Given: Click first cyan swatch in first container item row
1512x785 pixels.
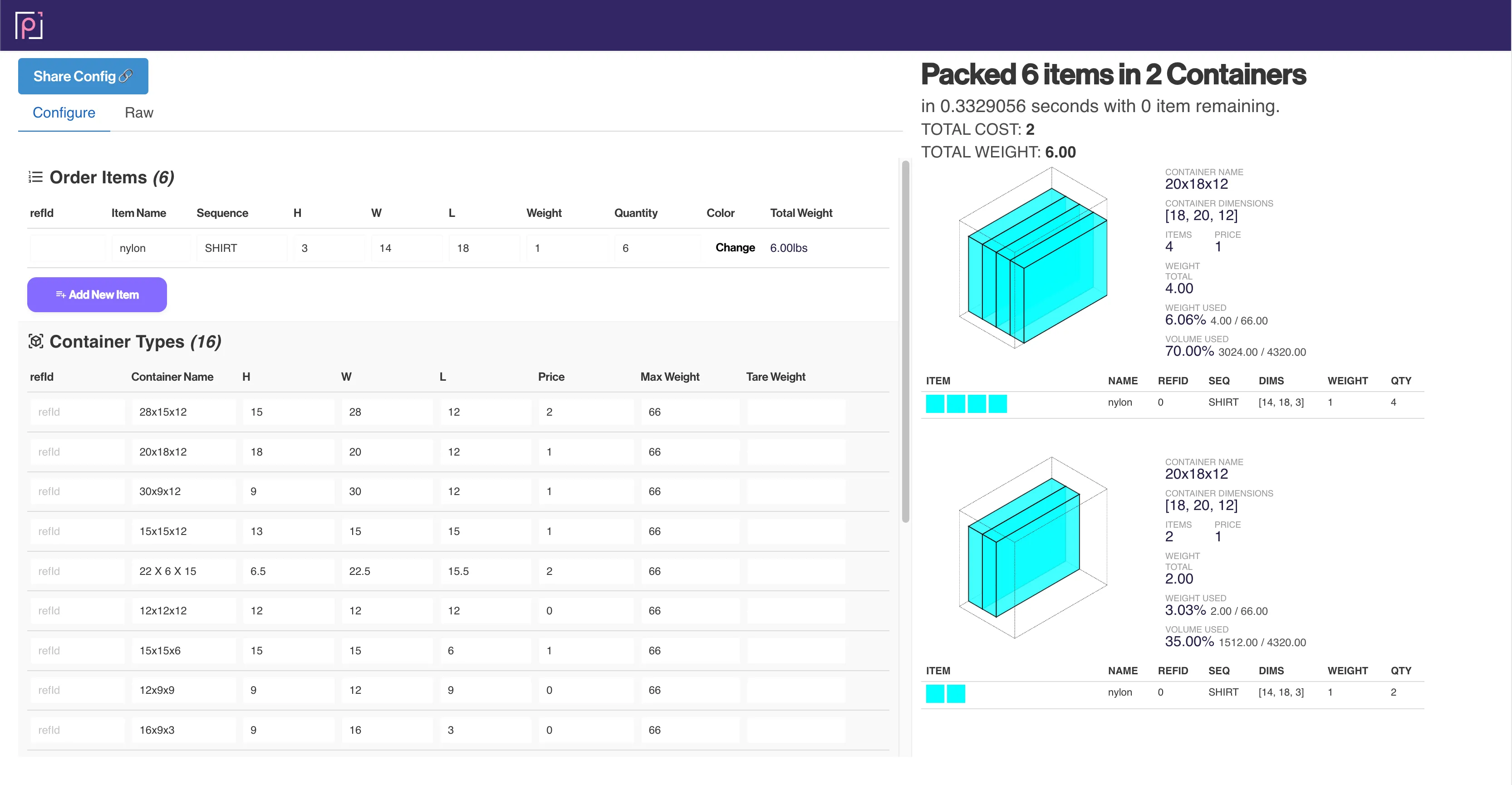Looking at the screenshot, I should 935,404.
